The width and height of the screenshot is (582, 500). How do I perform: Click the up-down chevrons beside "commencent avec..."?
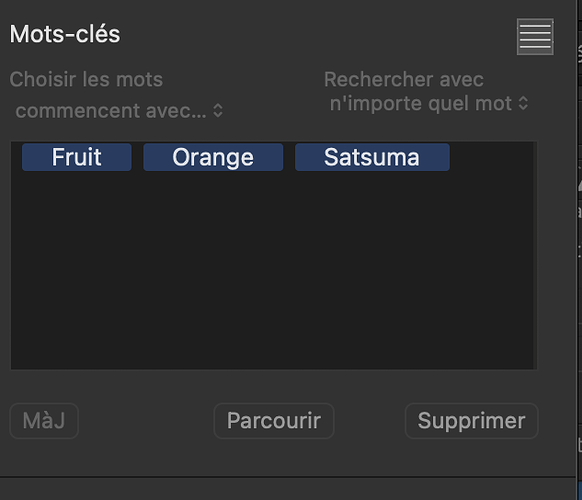(x=218, y=111)
